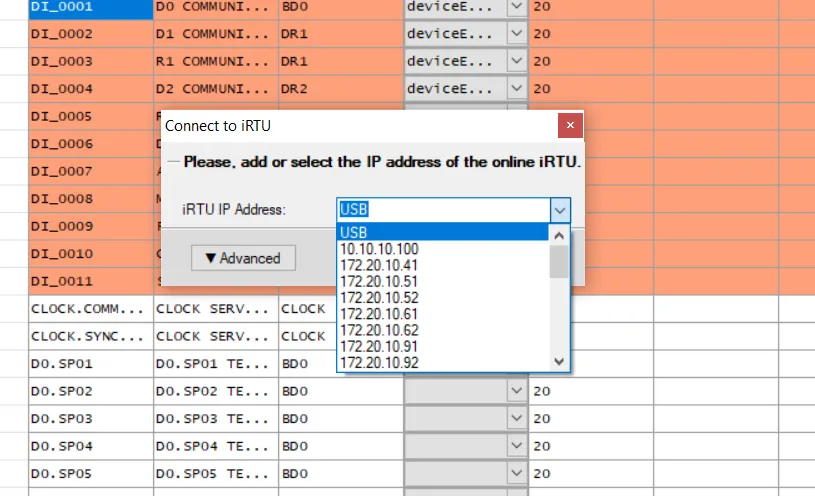
Task: Click the DO.SP03 TE... description cell
Action: 216,419
